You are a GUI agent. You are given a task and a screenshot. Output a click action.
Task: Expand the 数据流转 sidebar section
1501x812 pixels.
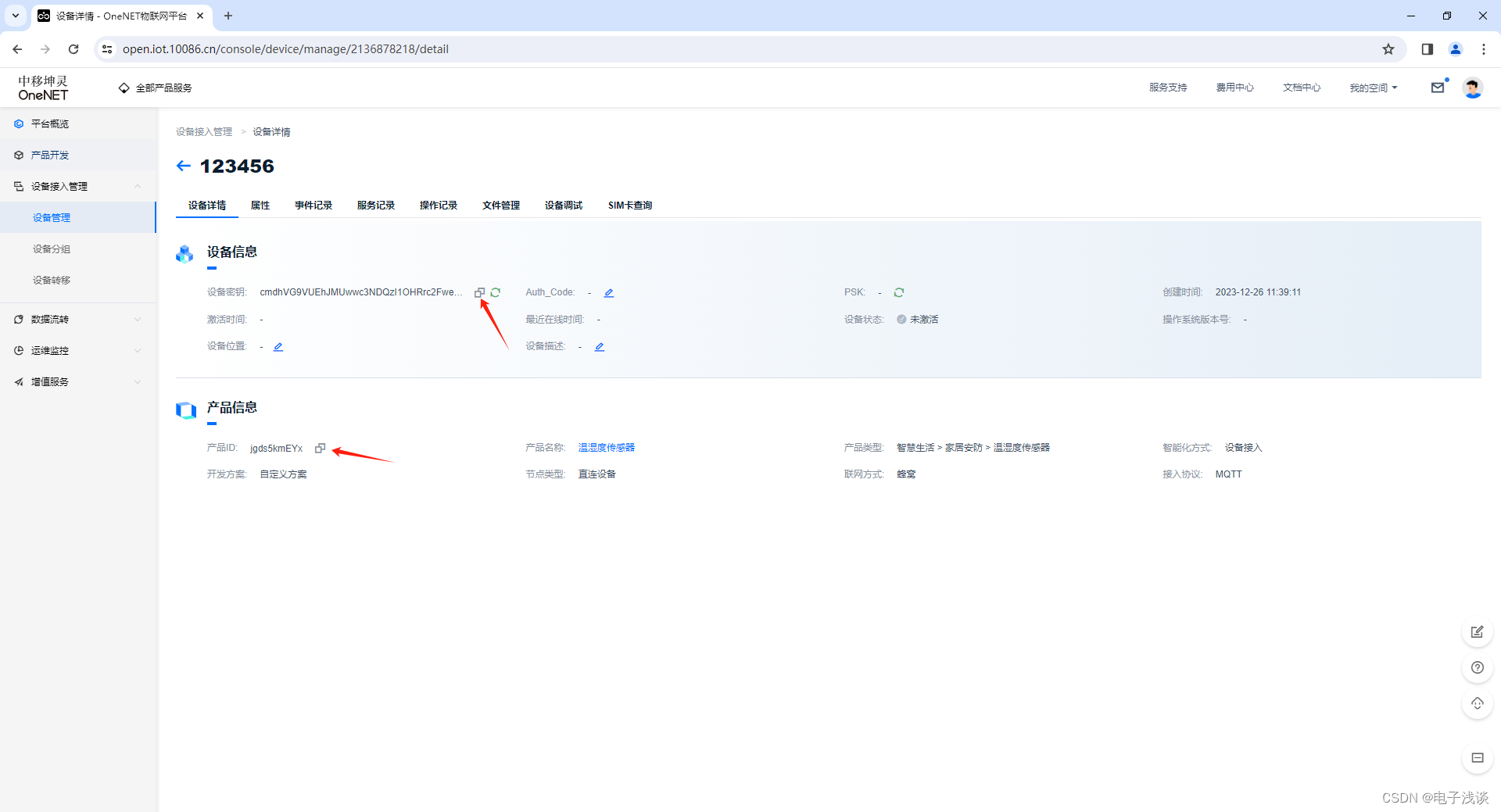pos(78,319)
